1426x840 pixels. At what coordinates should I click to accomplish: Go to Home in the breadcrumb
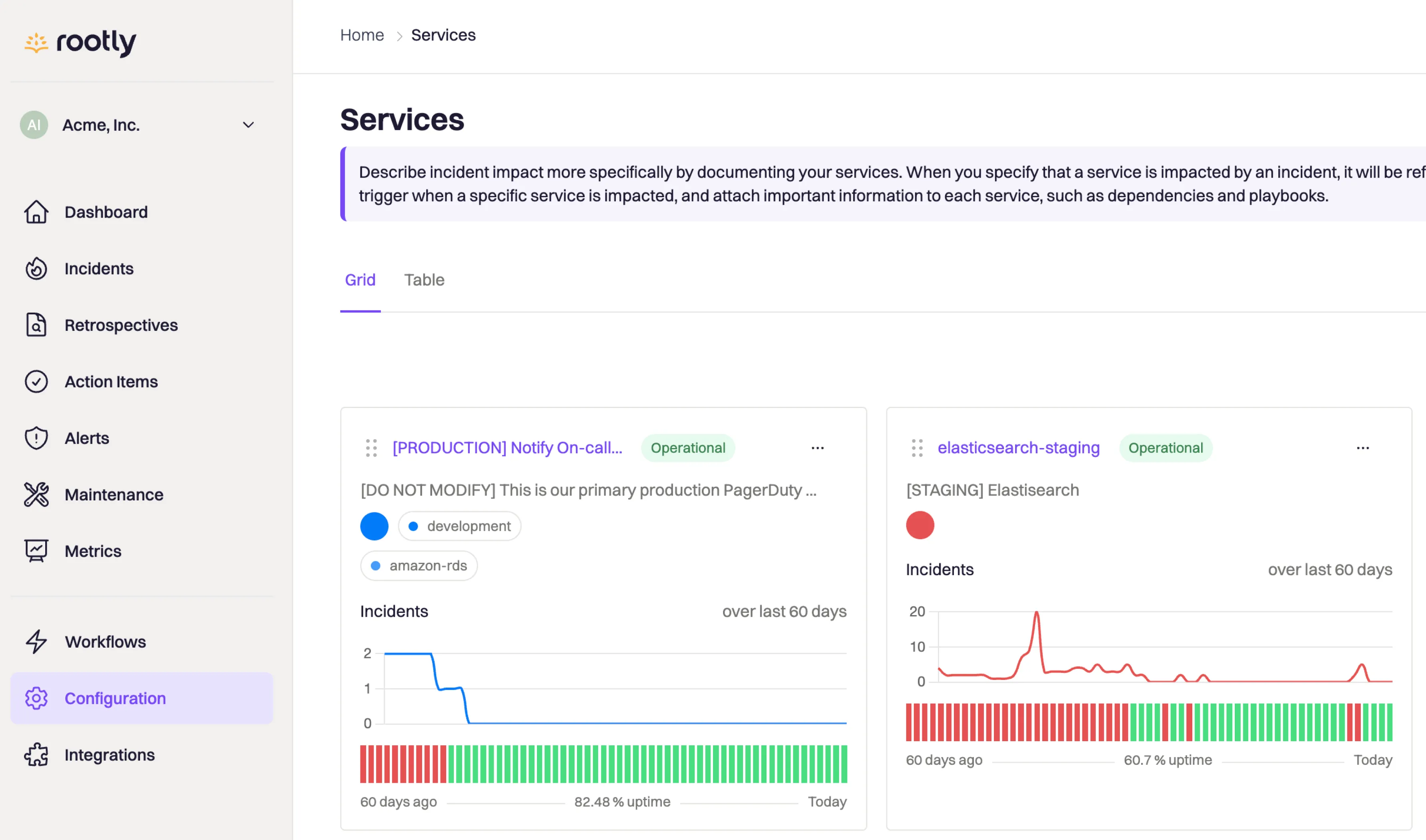[x=362, y=35]
